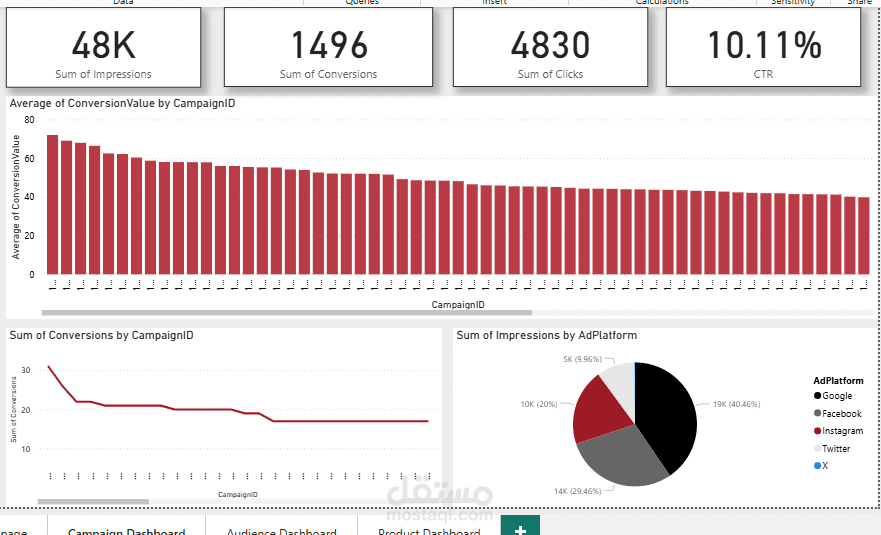Click the Average of ConversionValue by CampaignID title
The width and height of the screenshot is (881, 535).
tap(122, 103)
